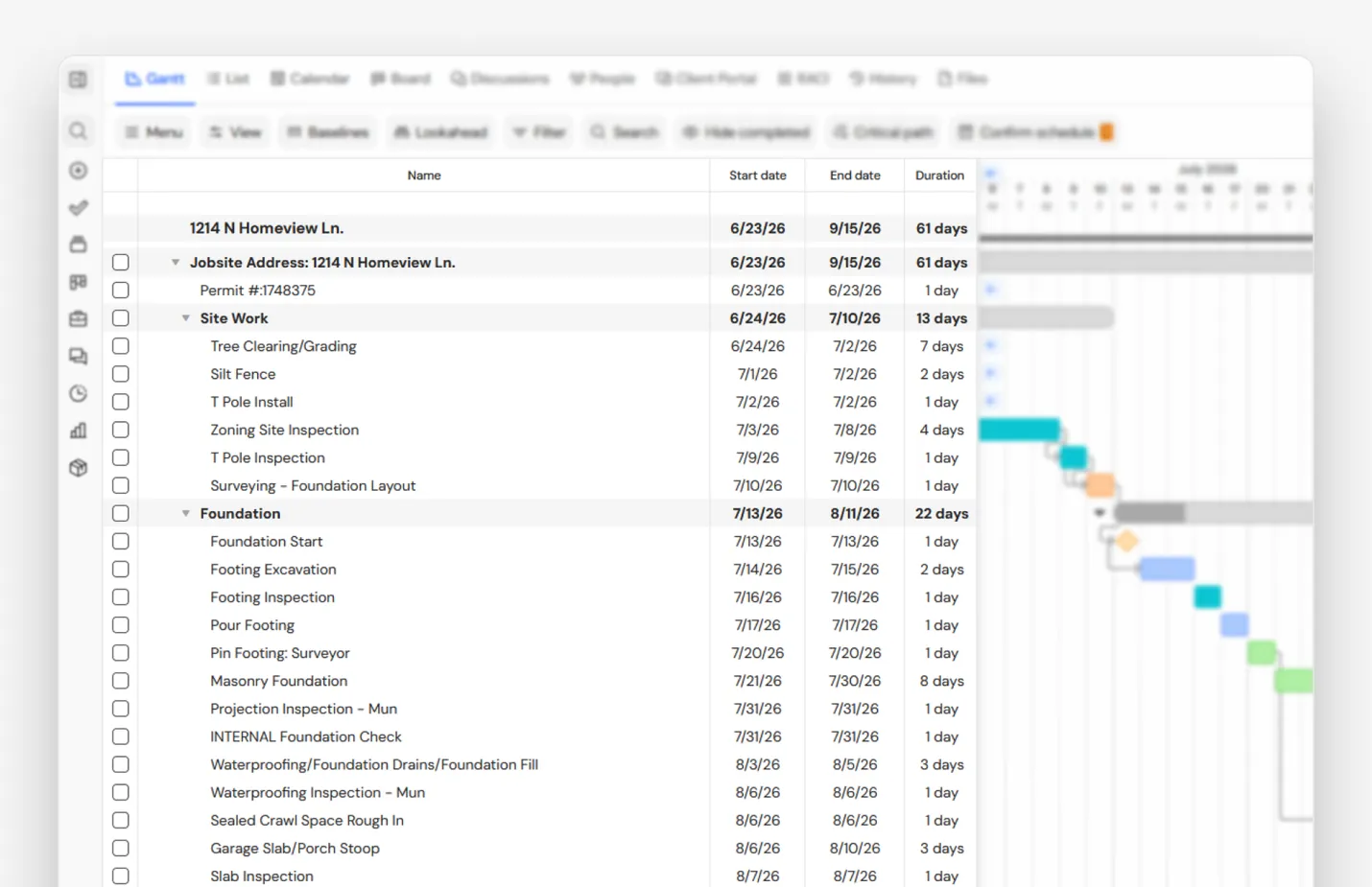Select the orange Foundation Start milestone diamond

pos(1126,542)
